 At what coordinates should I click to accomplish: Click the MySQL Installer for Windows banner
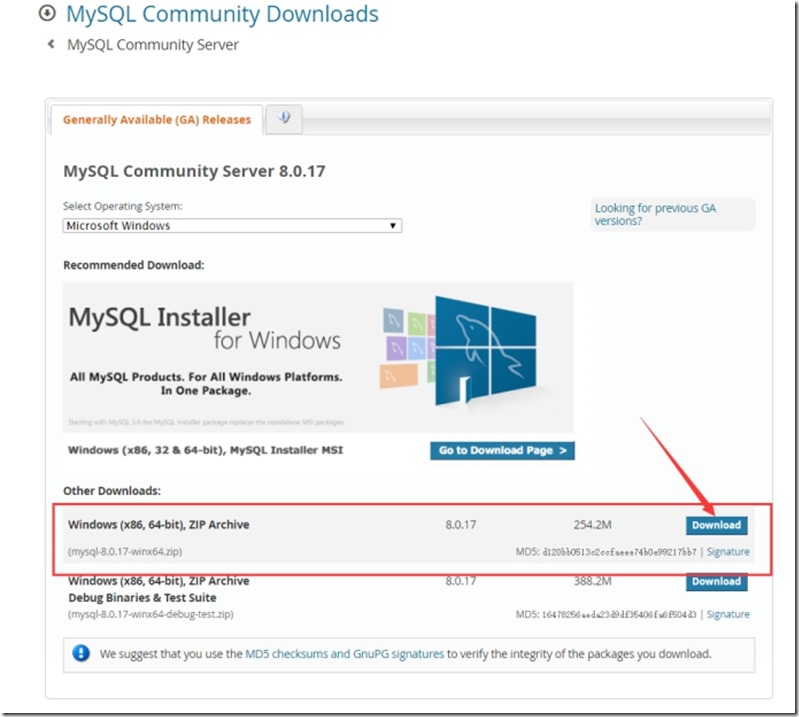coord(318,357)
